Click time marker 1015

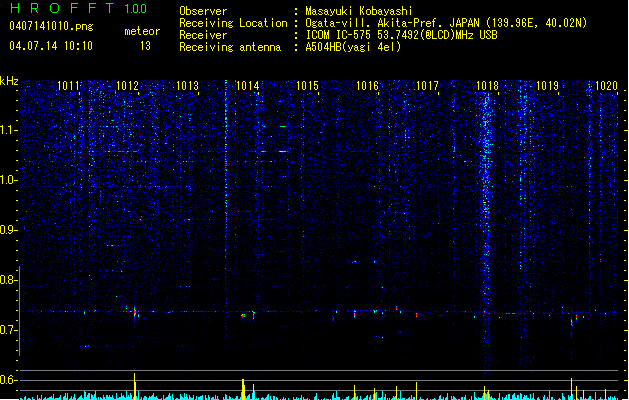(308, 86)
